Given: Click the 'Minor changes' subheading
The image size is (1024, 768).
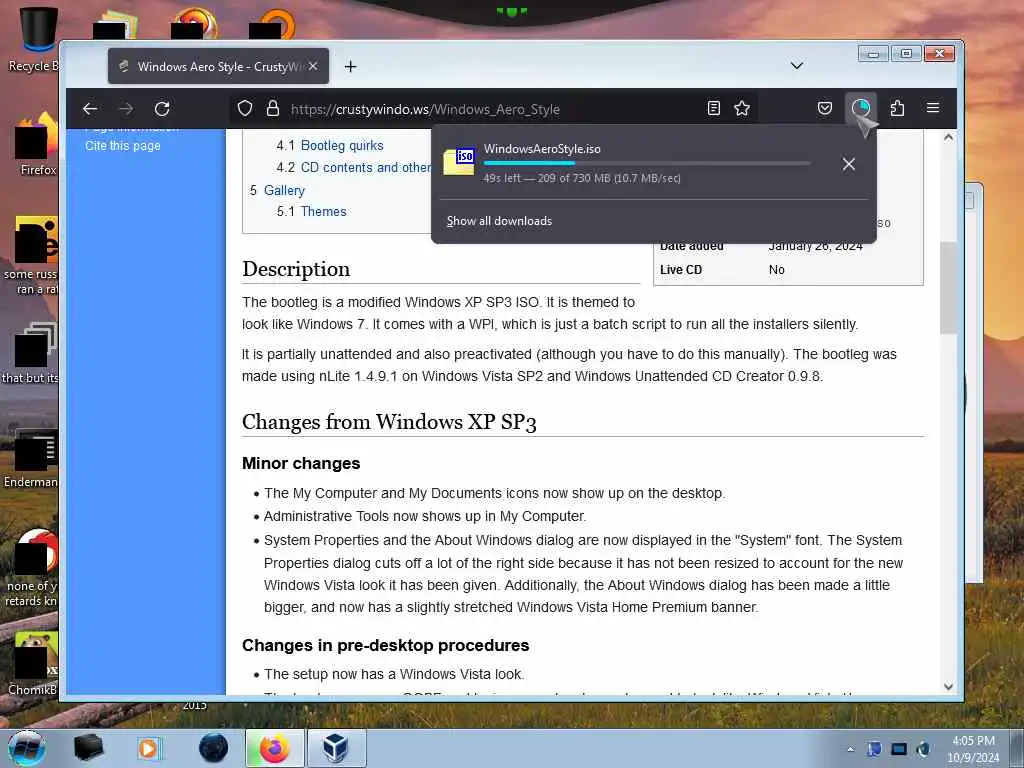Looking at the screenshot, I should tap(301, 463).
